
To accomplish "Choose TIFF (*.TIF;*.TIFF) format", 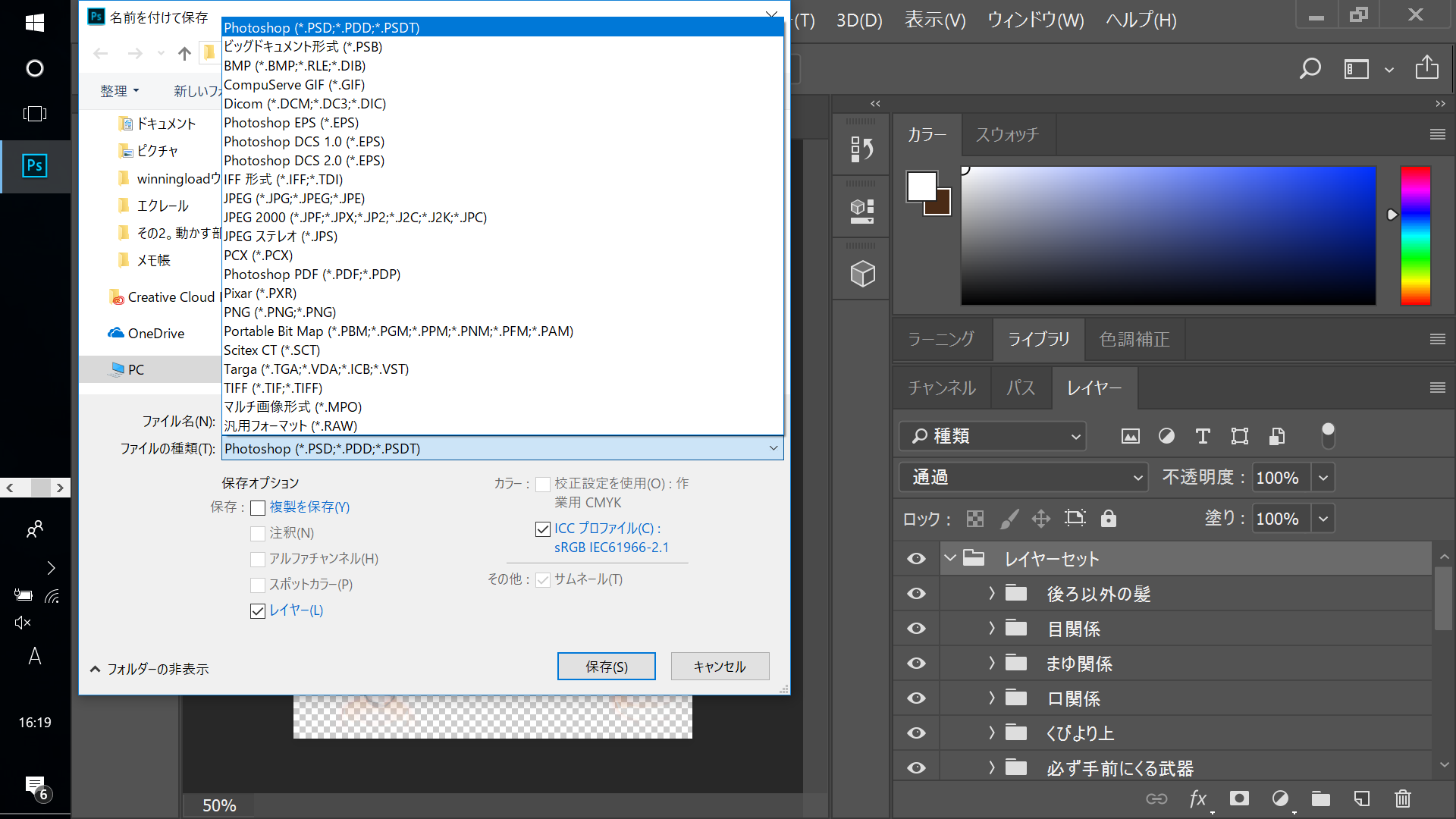I will 503,388.
